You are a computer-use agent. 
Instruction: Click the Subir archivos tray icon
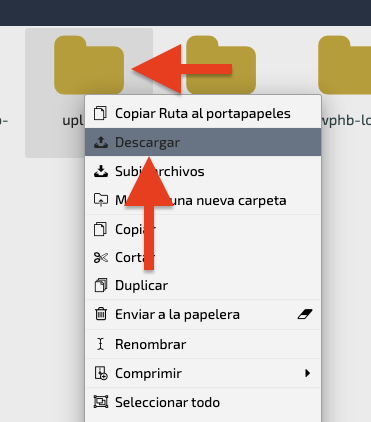101,171
